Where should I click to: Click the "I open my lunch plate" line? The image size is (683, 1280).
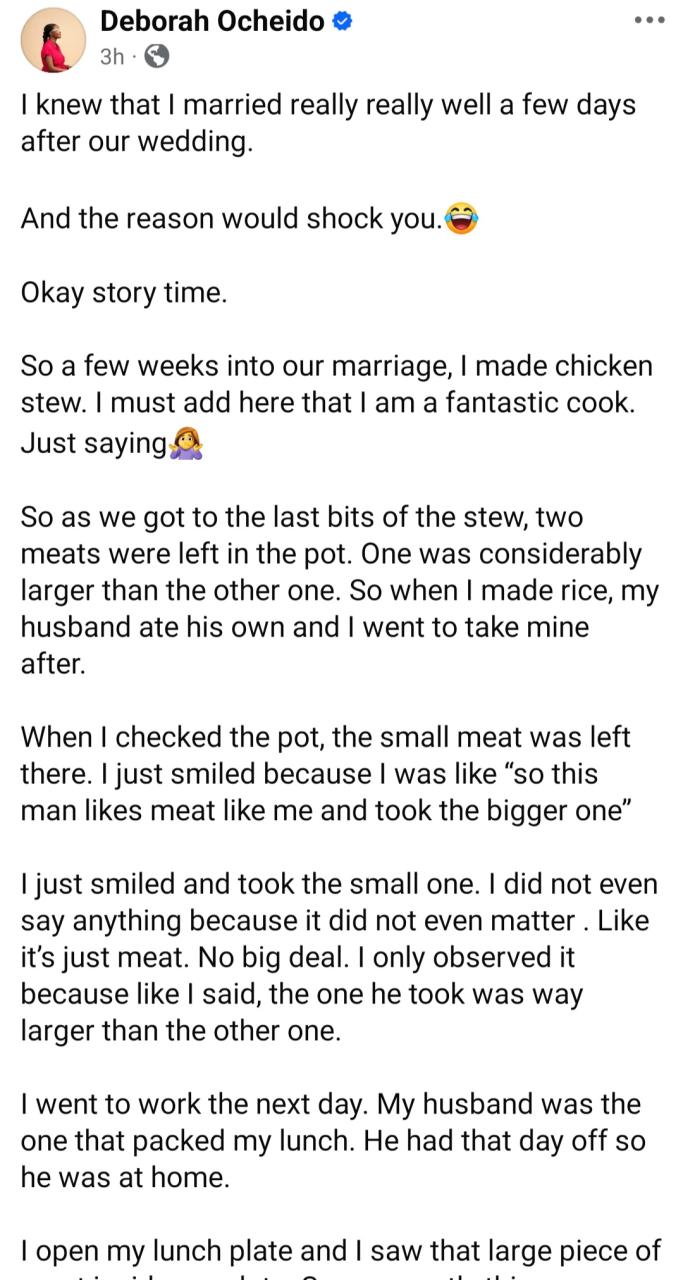pos(340,1250)
